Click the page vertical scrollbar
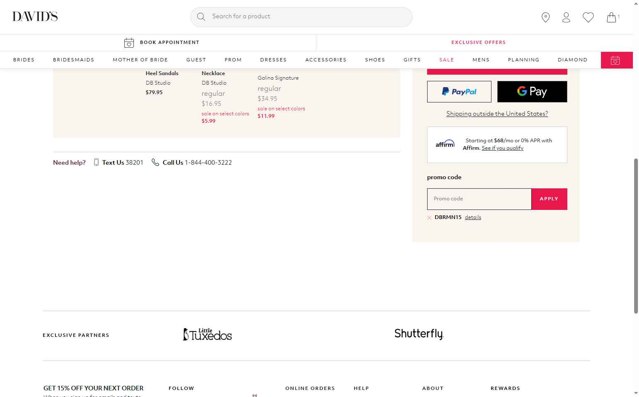Screen dimensions: 639x397 click(635, 236)
